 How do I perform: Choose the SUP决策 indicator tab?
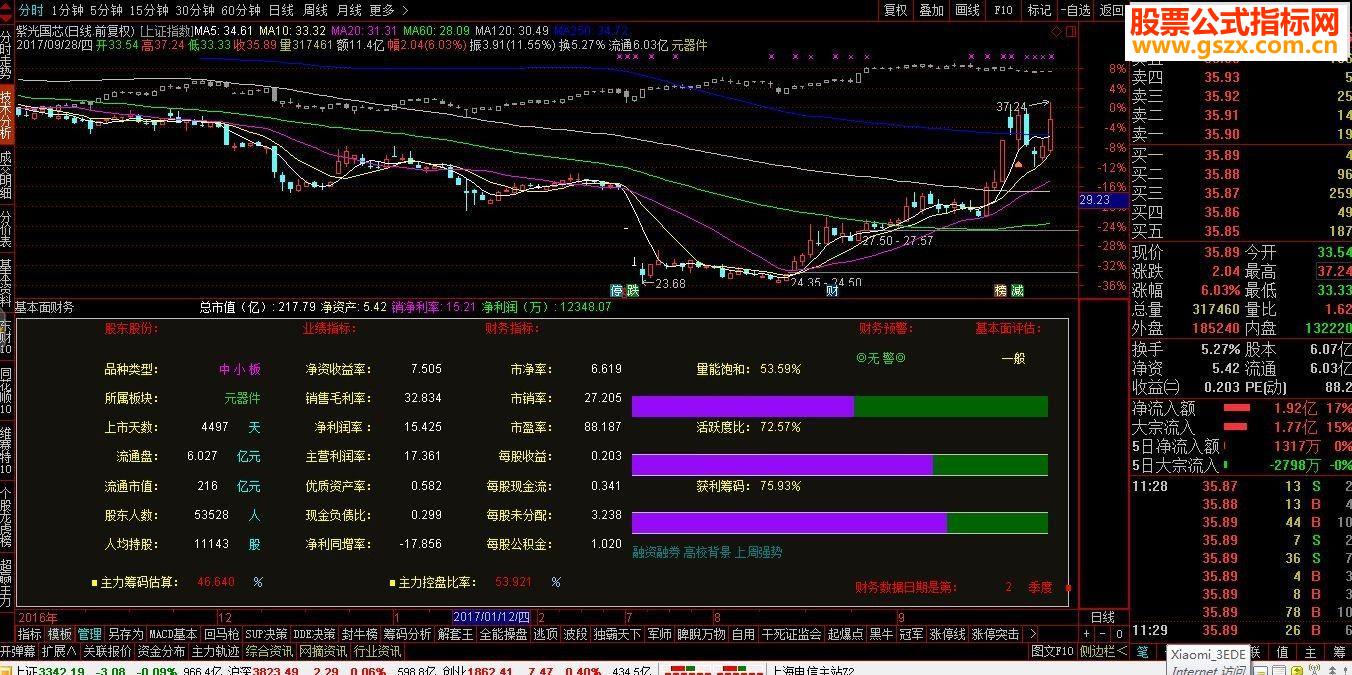point(267,634)
